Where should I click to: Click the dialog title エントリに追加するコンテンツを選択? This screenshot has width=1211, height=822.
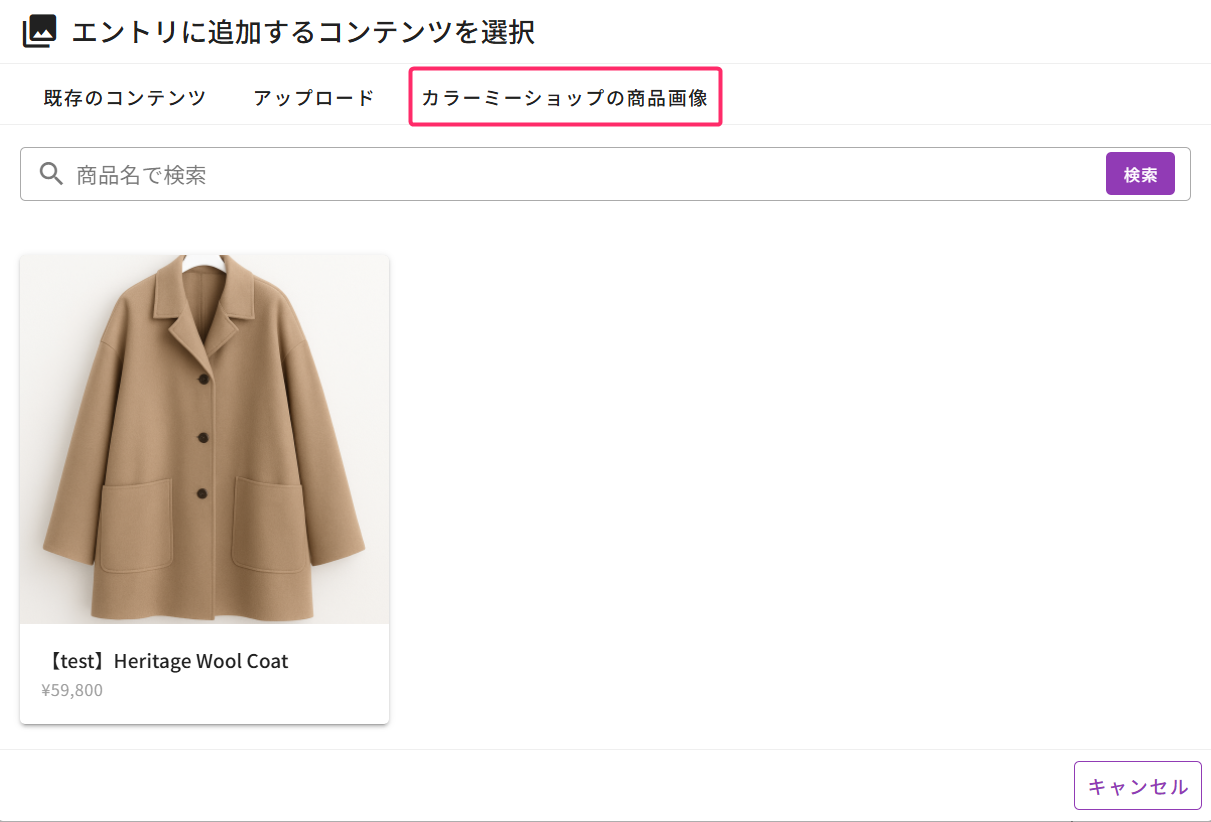pyautogui.click(x=303, y=32)
